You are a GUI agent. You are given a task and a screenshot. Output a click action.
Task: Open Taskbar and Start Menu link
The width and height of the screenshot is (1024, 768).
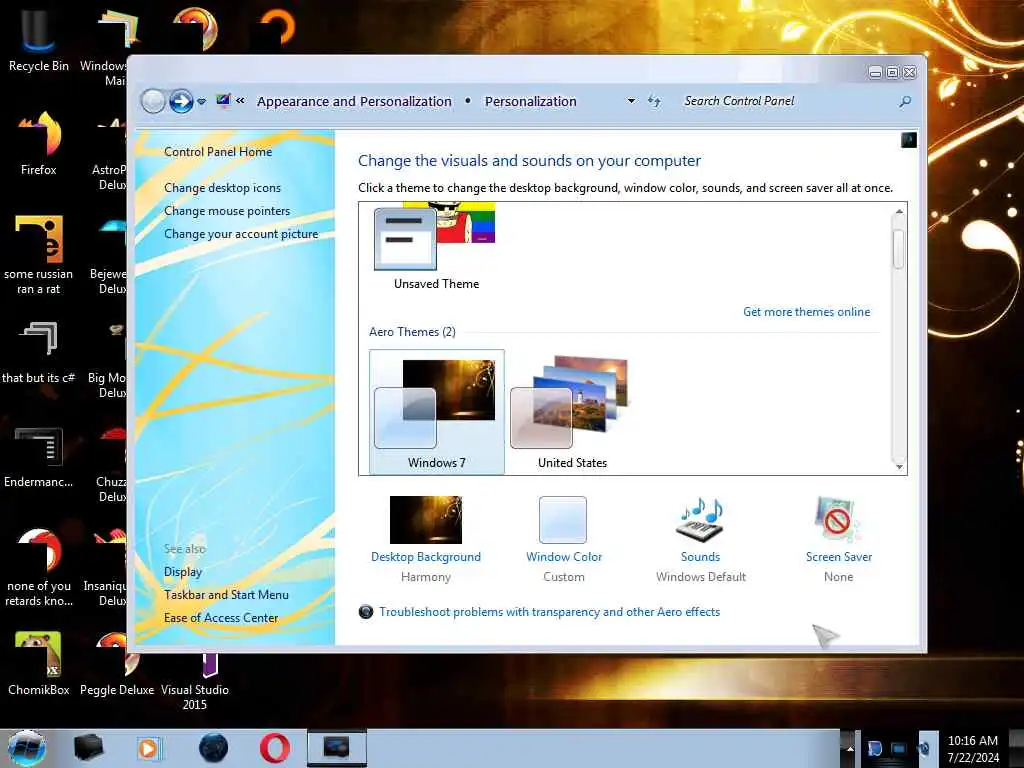tap(226, 594)
